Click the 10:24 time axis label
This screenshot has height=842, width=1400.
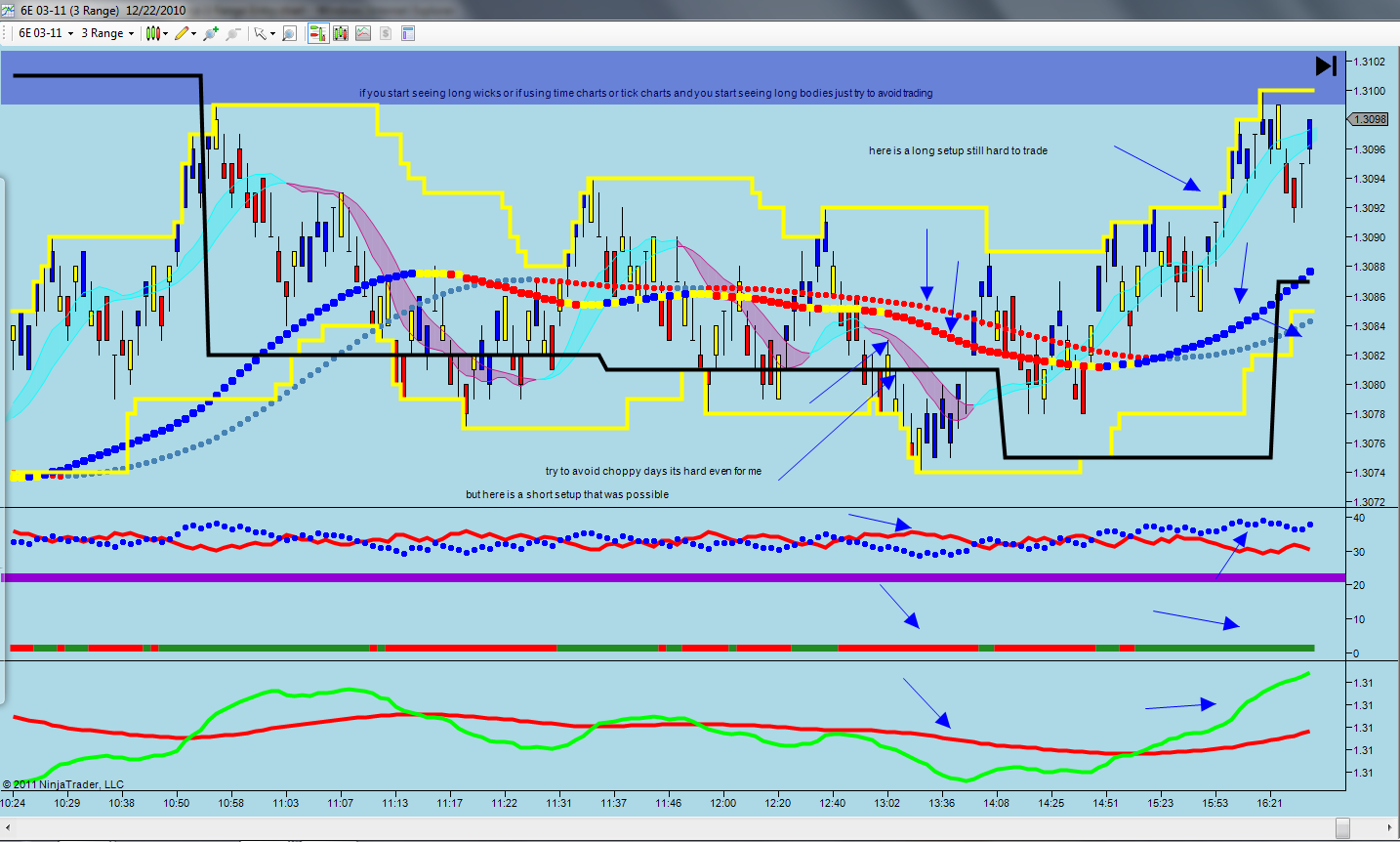tap(13, 803)
